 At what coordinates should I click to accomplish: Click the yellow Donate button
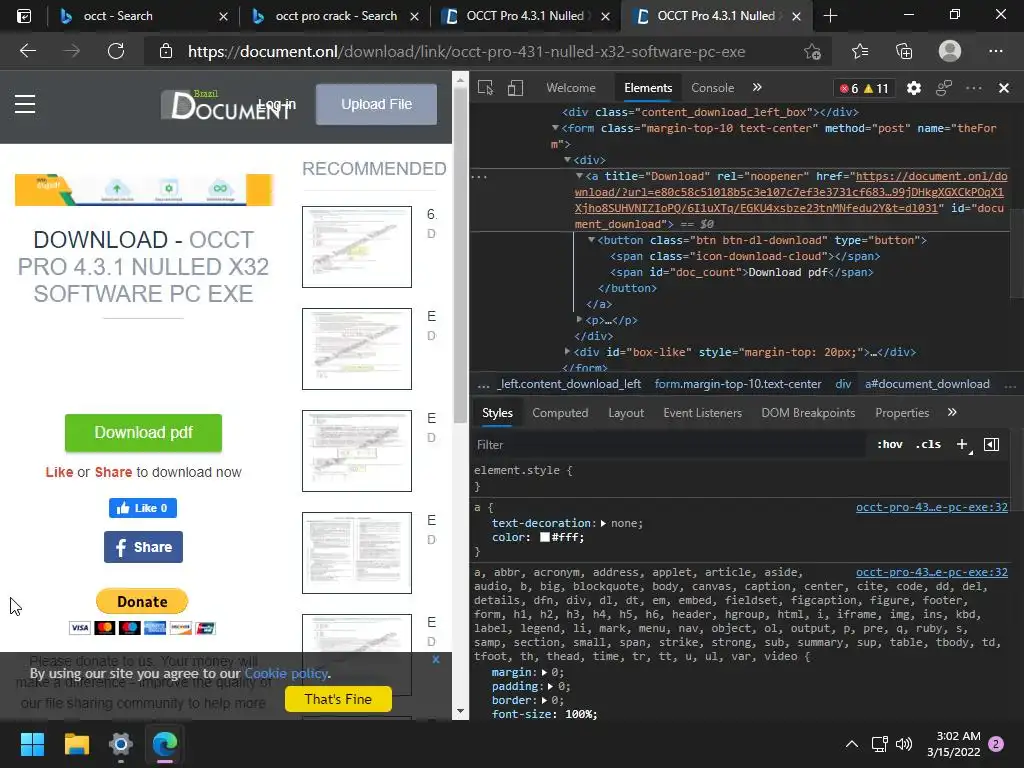pos(142,601)
